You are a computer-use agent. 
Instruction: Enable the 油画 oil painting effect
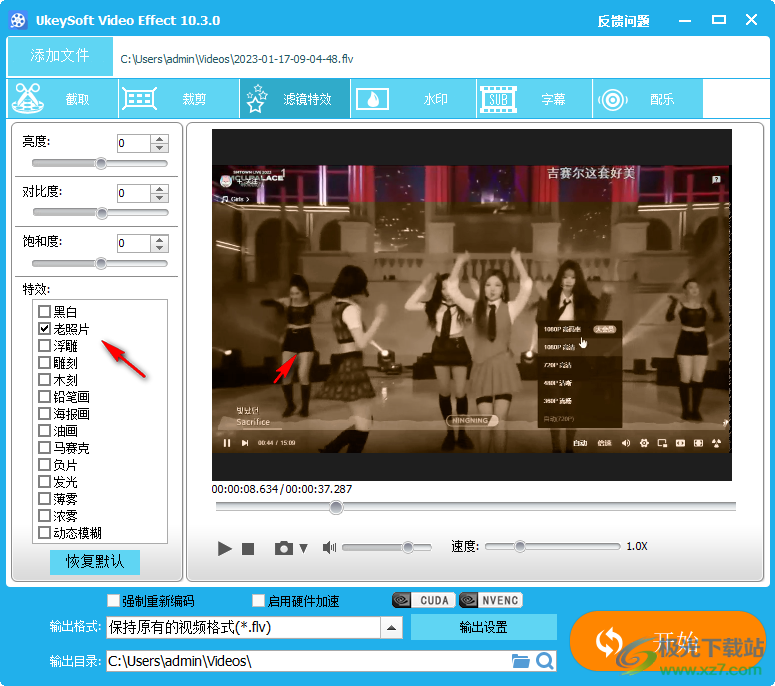click(44, 430)
